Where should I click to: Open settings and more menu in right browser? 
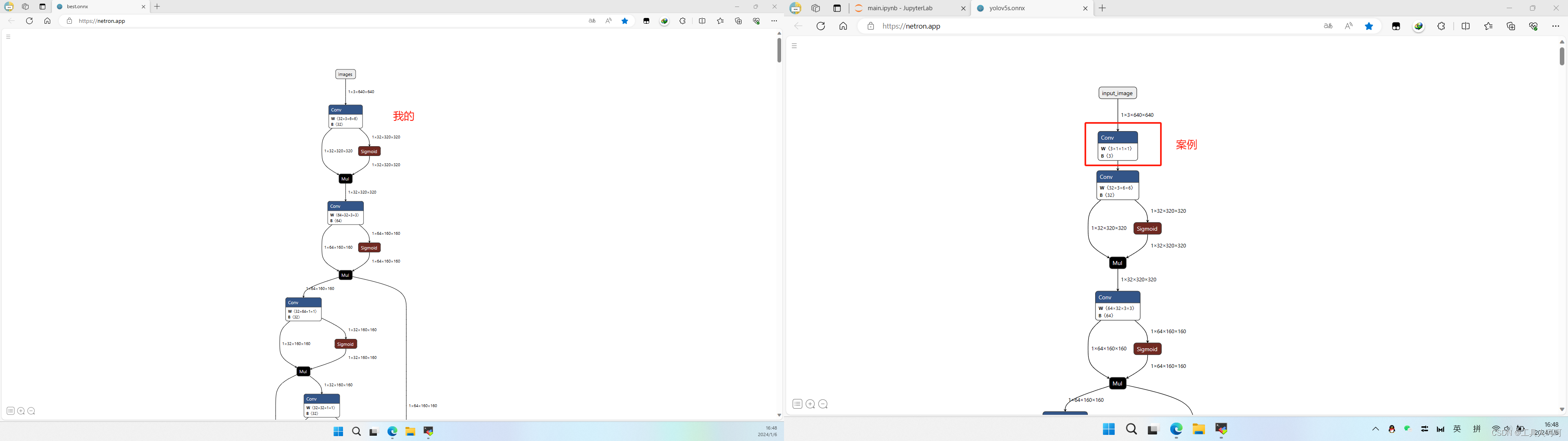1556,26
